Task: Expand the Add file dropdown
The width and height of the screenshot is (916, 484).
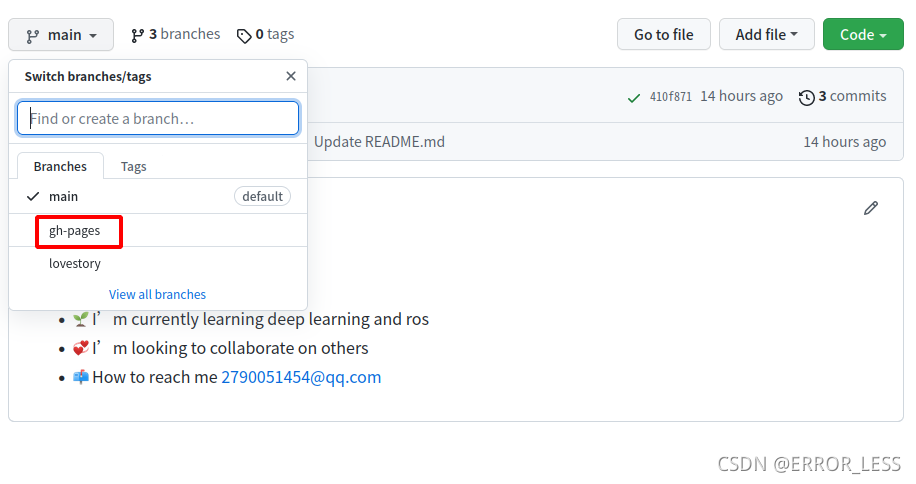Action: coord(766,34)
